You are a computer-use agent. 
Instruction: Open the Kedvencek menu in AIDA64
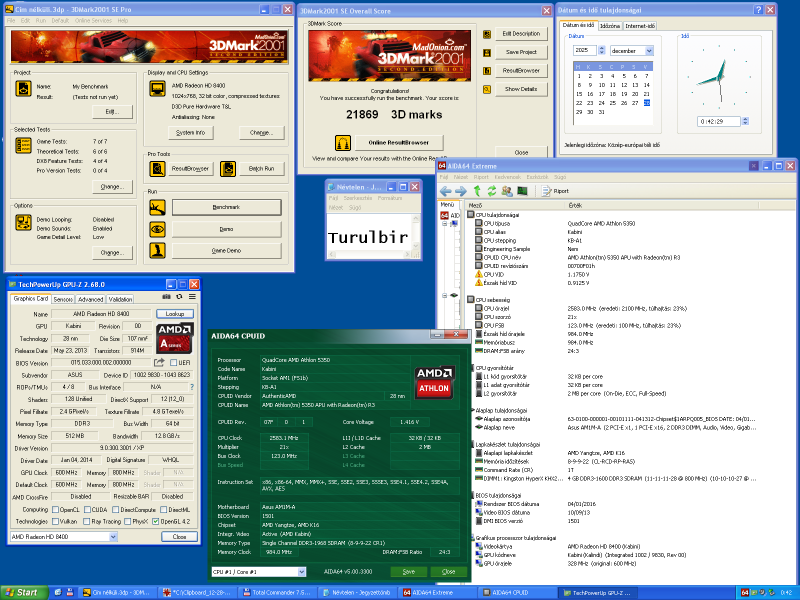[x=507, y=177]
